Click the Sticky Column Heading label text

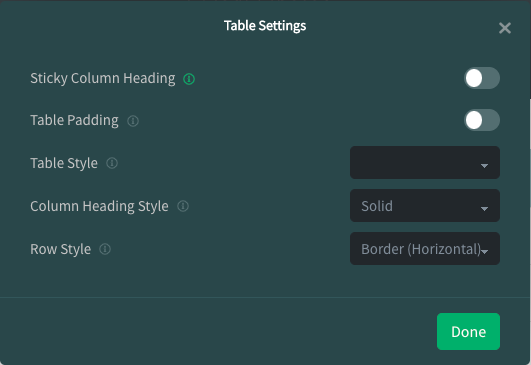(103, 78)
